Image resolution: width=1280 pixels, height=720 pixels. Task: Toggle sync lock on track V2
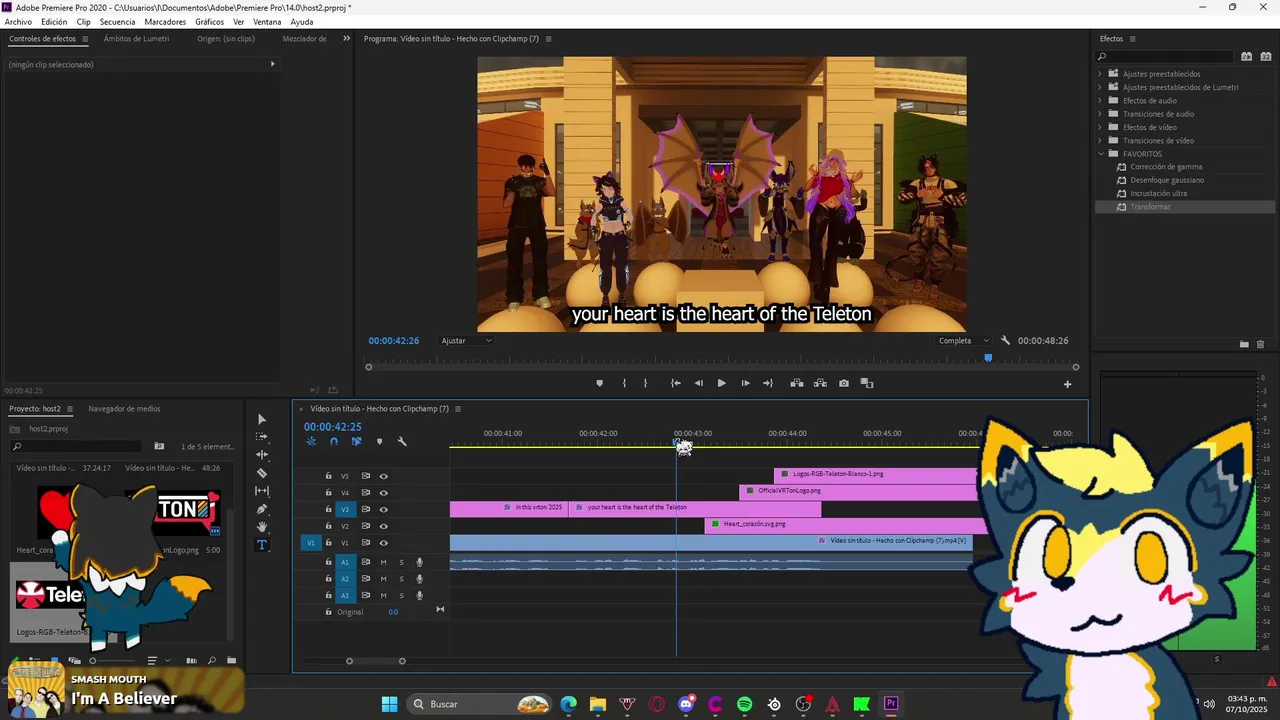click(365, 526)
